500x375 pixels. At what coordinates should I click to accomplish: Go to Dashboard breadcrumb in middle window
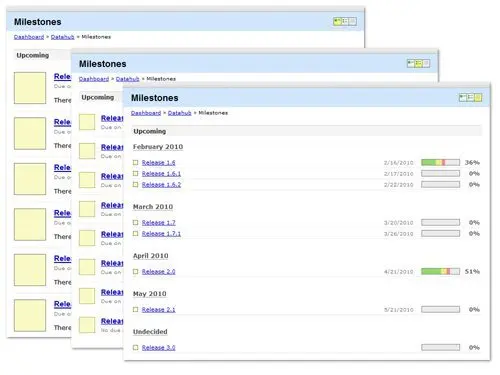pos(94,79)
